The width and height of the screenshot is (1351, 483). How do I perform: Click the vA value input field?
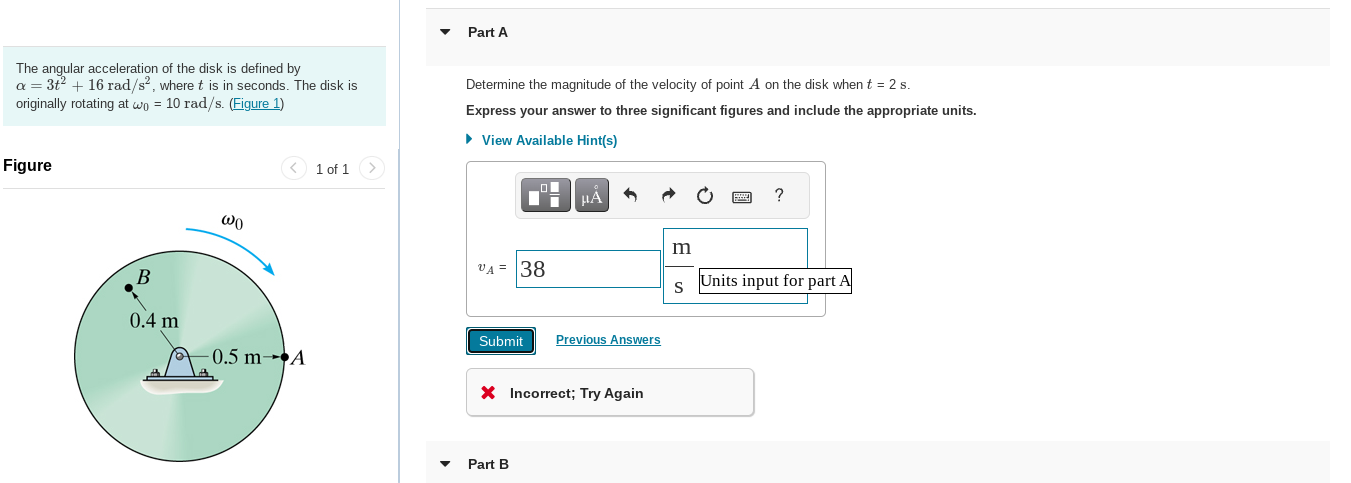point(588,269)
